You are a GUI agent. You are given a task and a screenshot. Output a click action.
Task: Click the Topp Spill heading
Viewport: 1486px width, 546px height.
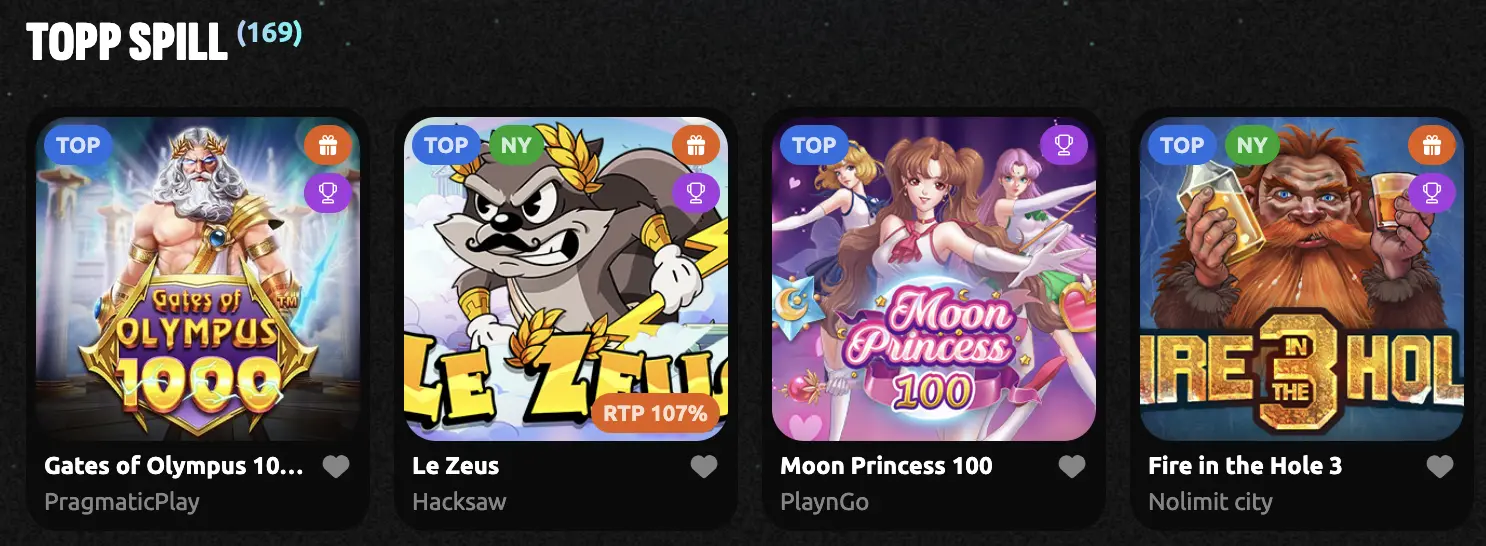click(128, 42)
